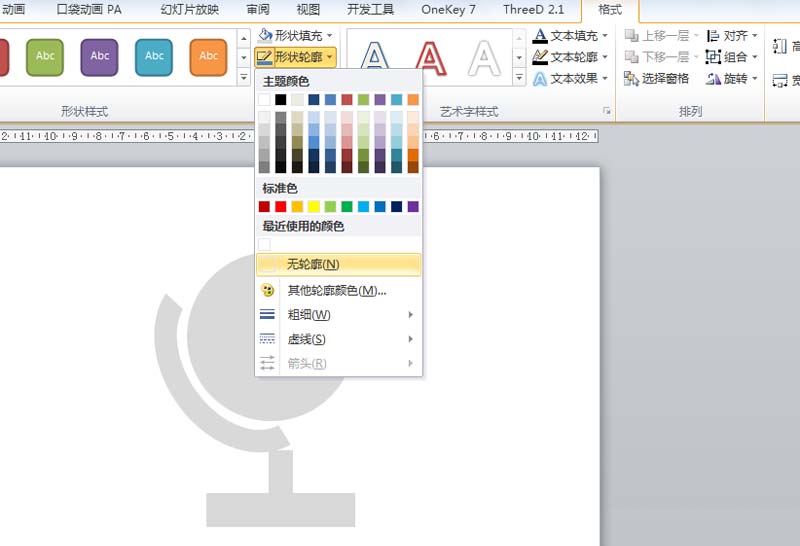Pick the black theme color swatch
Viewport: 800px width, 546px height.
[x=281, y=100]
